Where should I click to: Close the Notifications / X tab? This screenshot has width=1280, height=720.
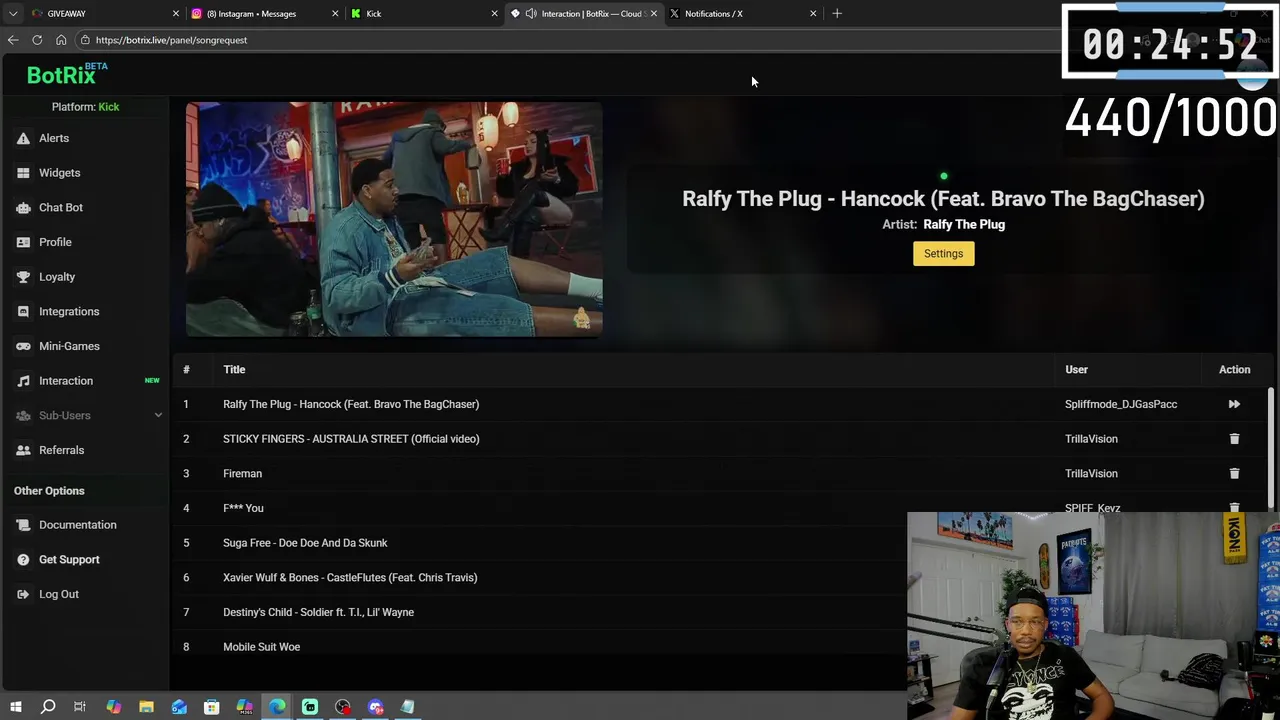[813, 13]
